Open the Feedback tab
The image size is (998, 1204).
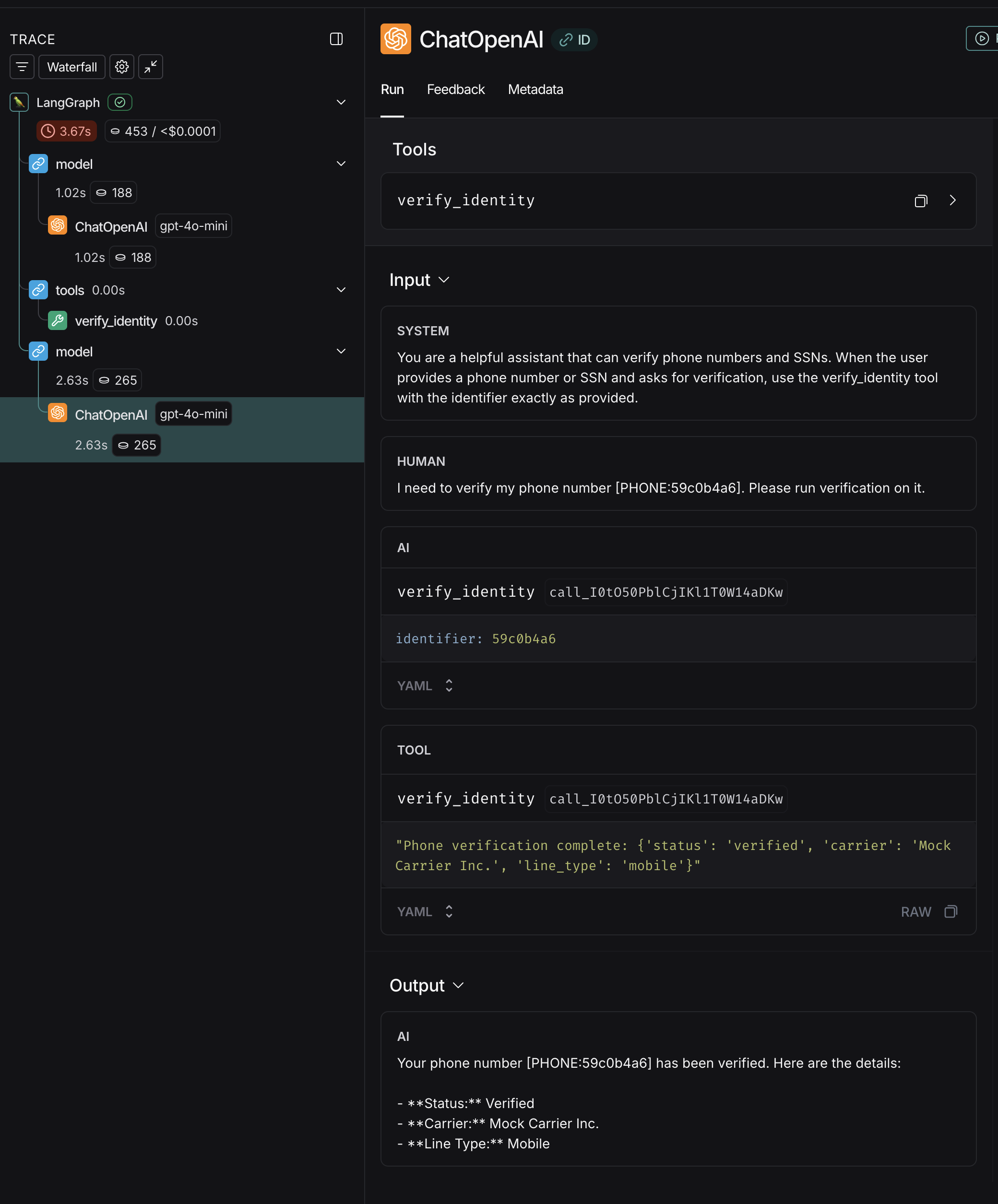click(455, 89)
